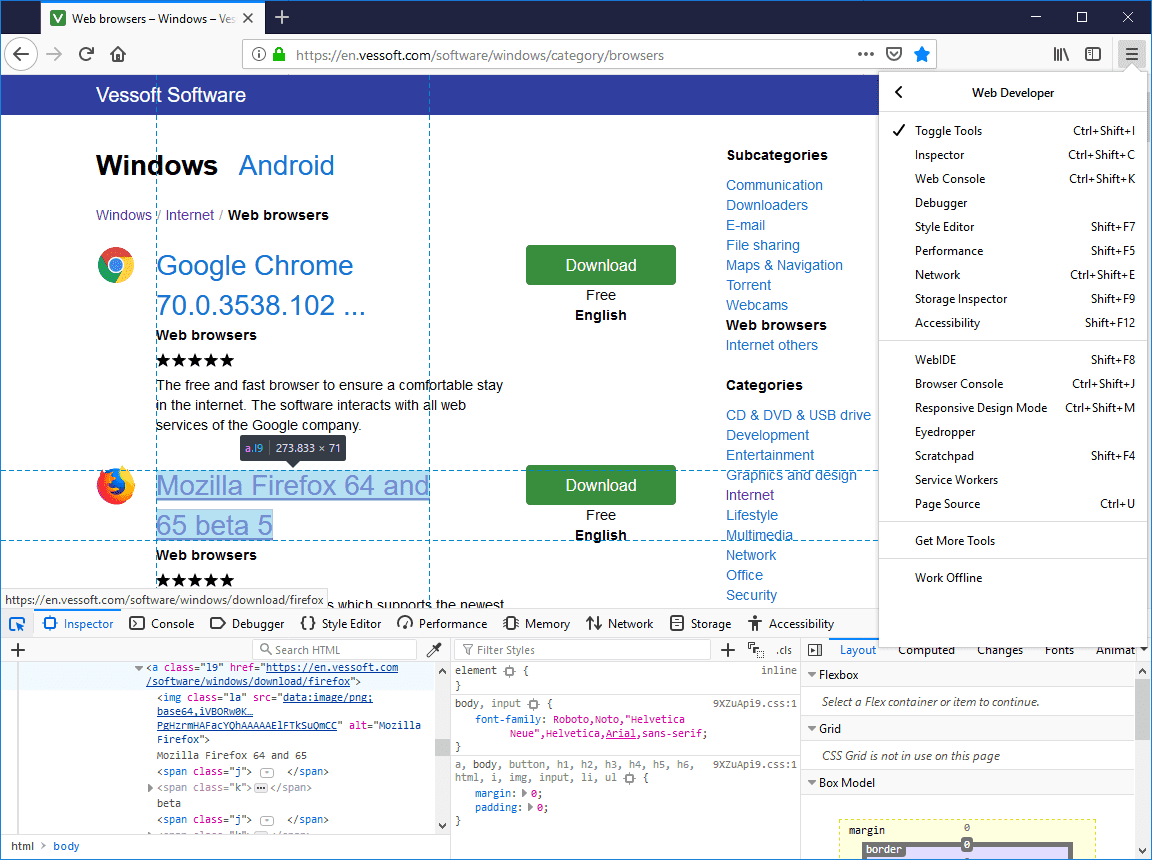Open Storage Inspector from the menu
This screenshot has height=860, width=1152.
(x=1013, y=299)
